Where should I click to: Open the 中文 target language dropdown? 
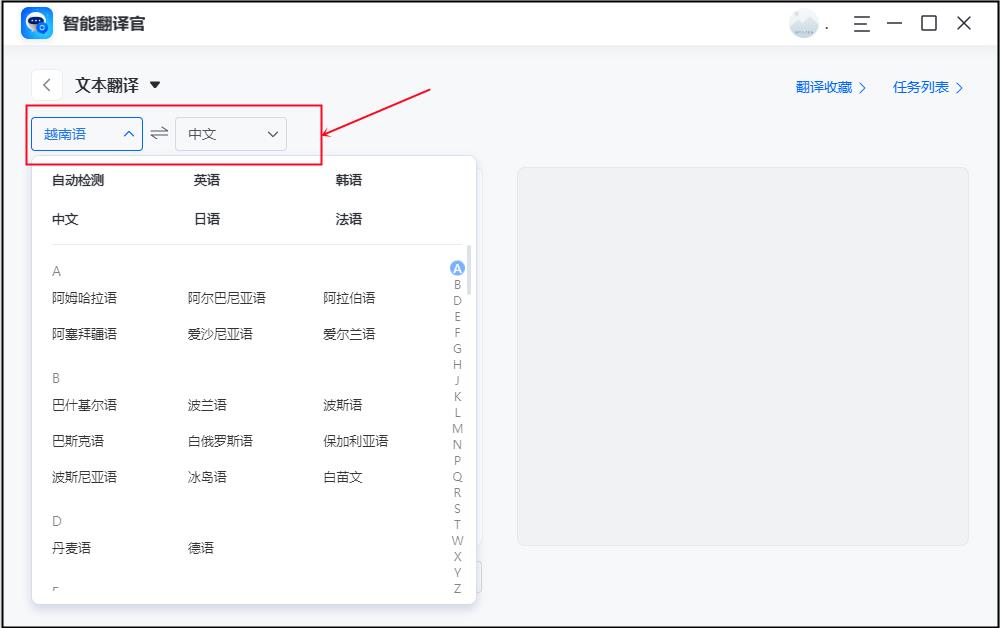tap(231, 134)
